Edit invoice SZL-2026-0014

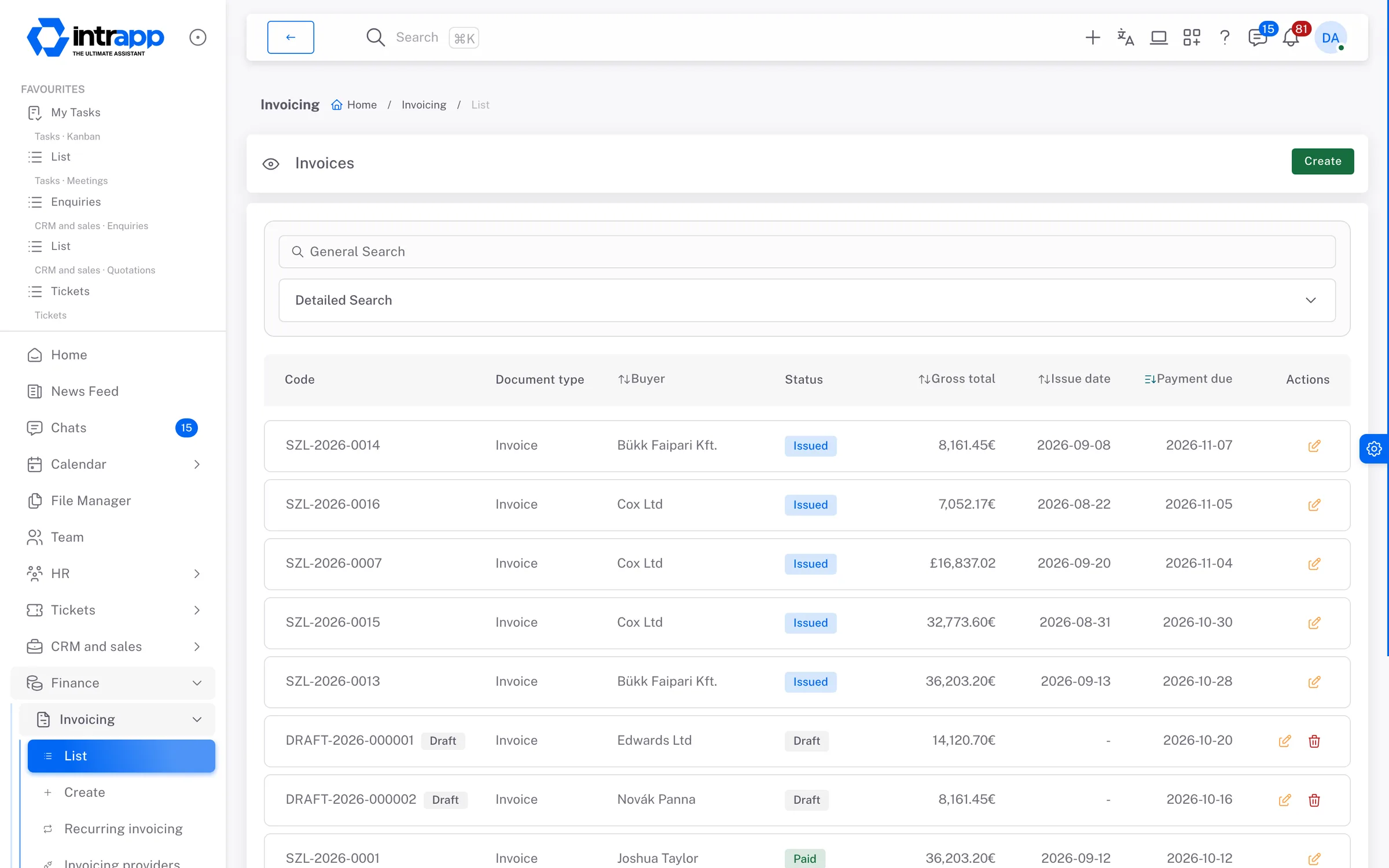(1314, 446)
